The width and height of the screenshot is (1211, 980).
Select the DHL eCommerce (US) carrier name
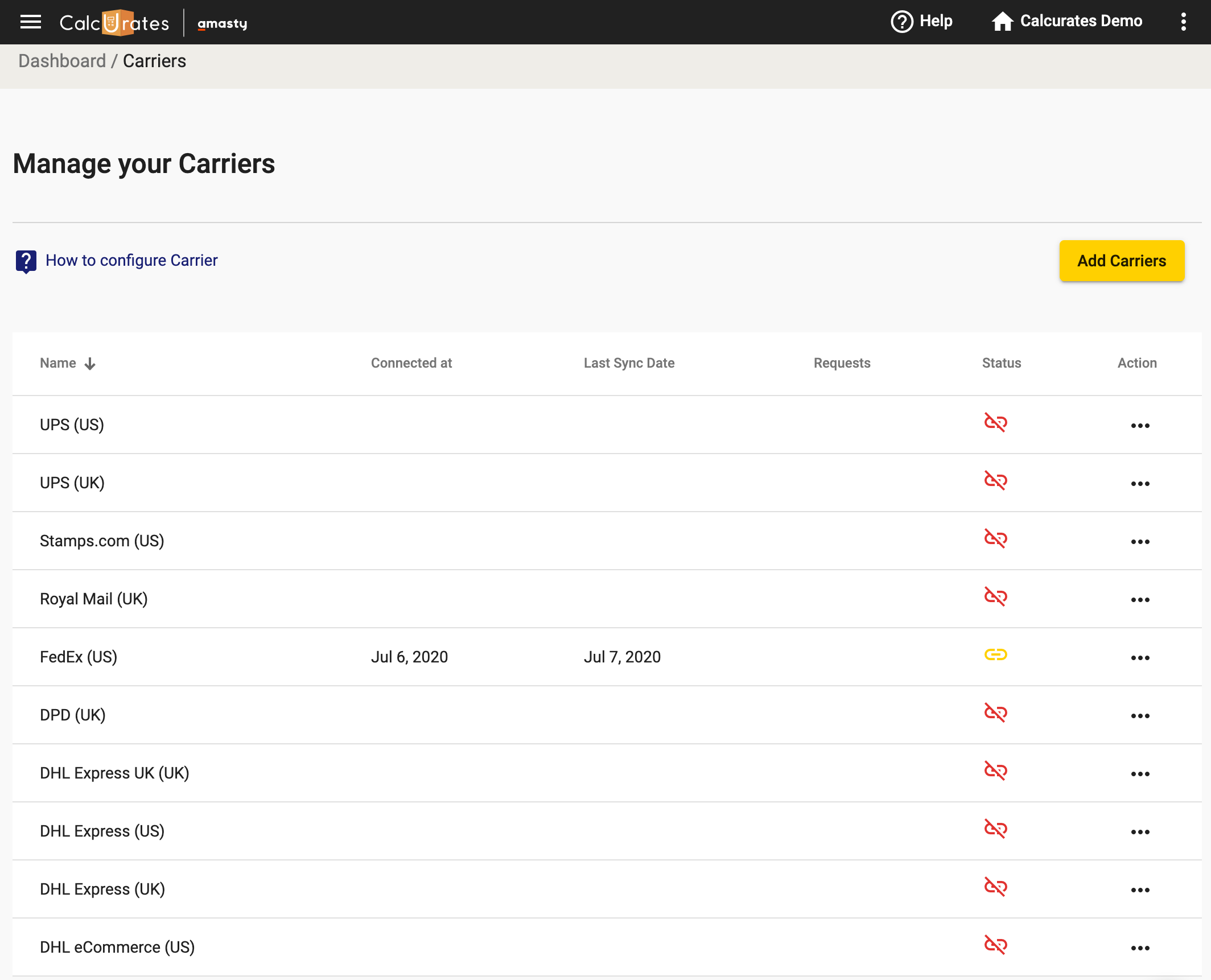pos(117,947)
